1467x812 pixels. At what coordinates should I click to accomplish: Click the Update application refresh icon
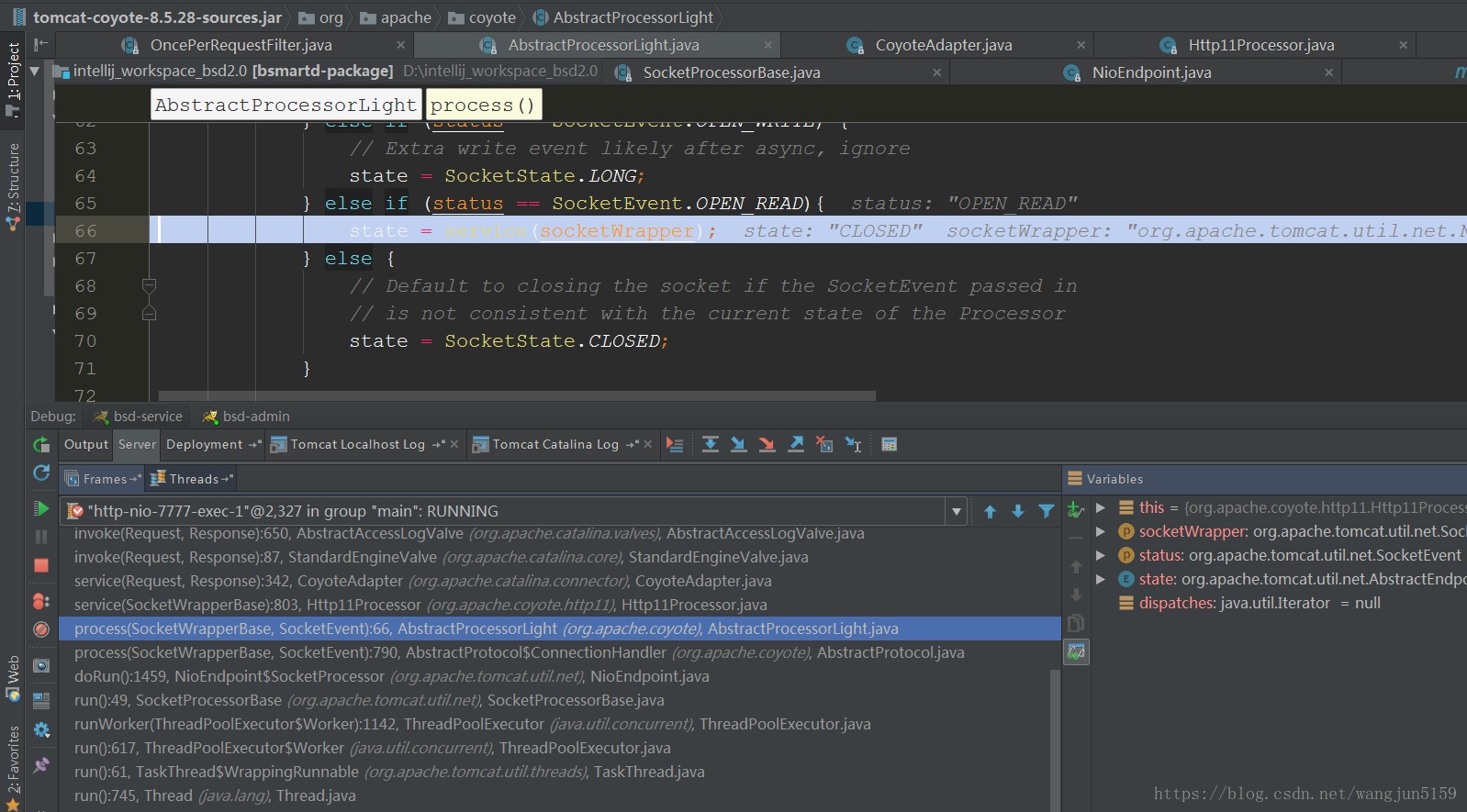[41, 473]
